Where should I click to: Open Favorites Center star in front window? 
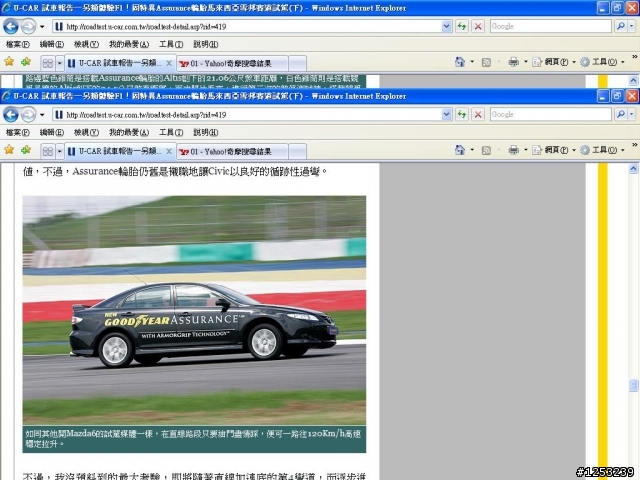tap(9, 150)
